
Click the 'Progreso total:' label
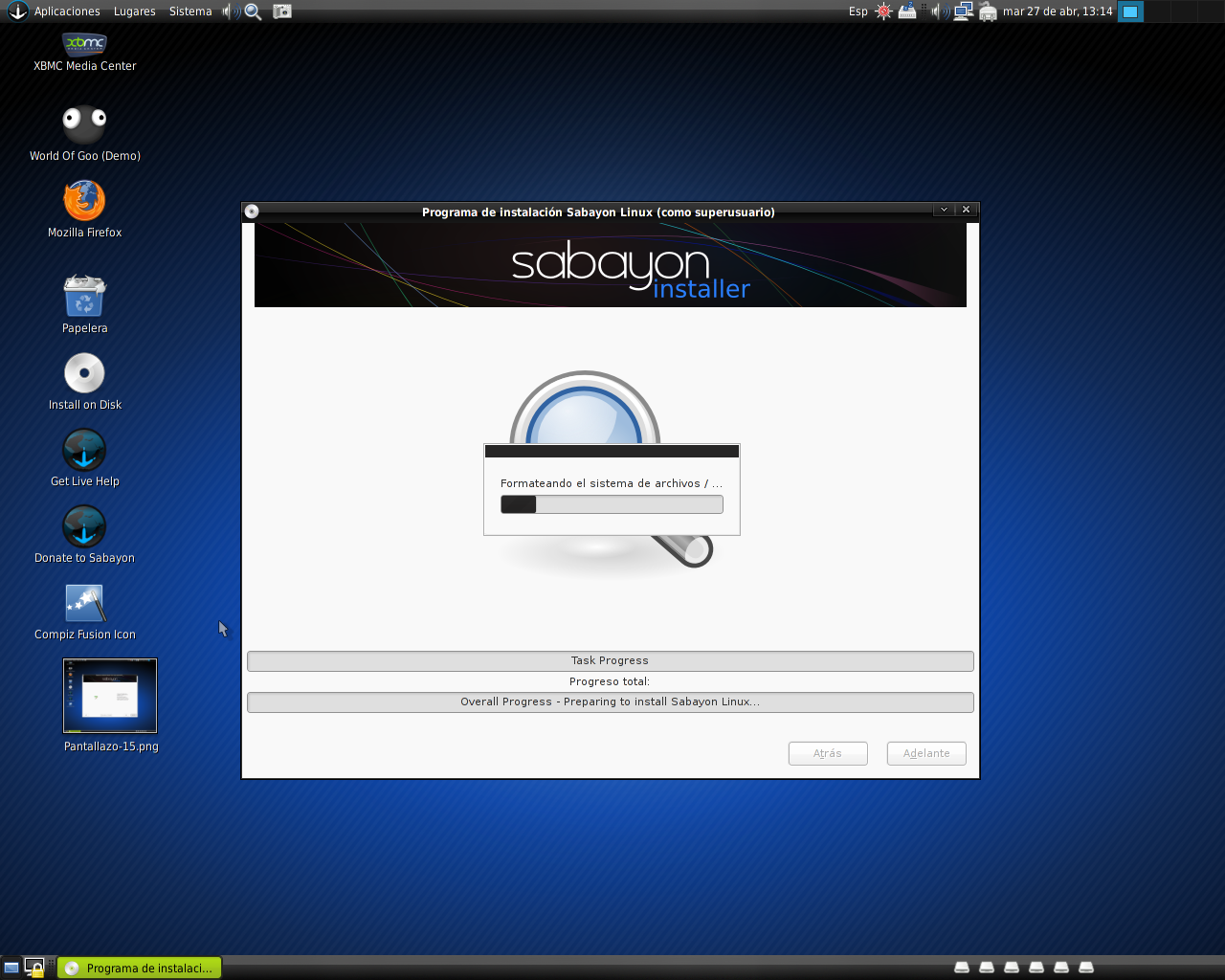click(610, 681)
